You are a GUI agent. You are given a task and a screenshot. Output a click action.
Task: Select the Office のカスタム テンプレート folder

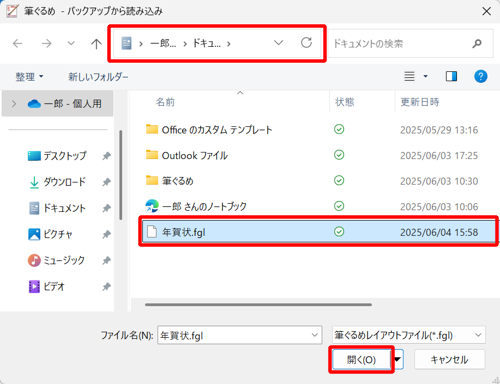point(217,130)
